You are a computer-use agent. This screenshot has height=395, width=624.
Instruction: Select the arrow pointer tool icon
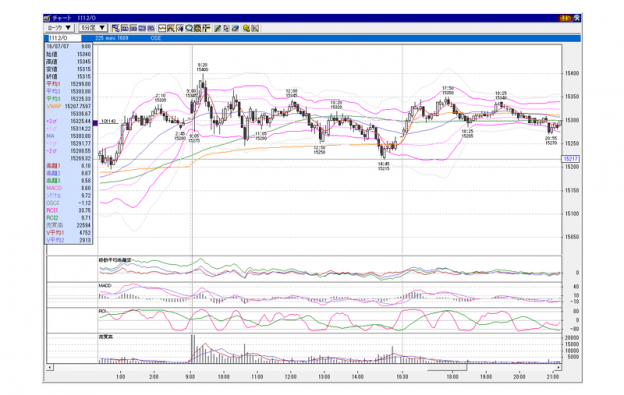226,28
